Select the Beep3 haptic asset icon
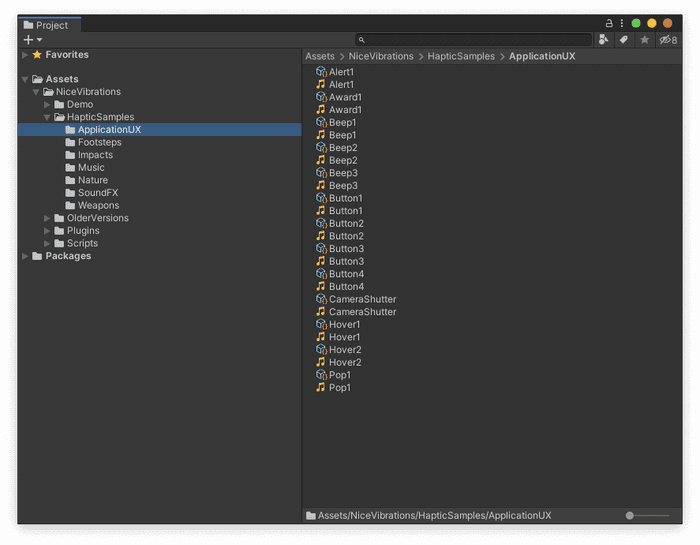 321,172
